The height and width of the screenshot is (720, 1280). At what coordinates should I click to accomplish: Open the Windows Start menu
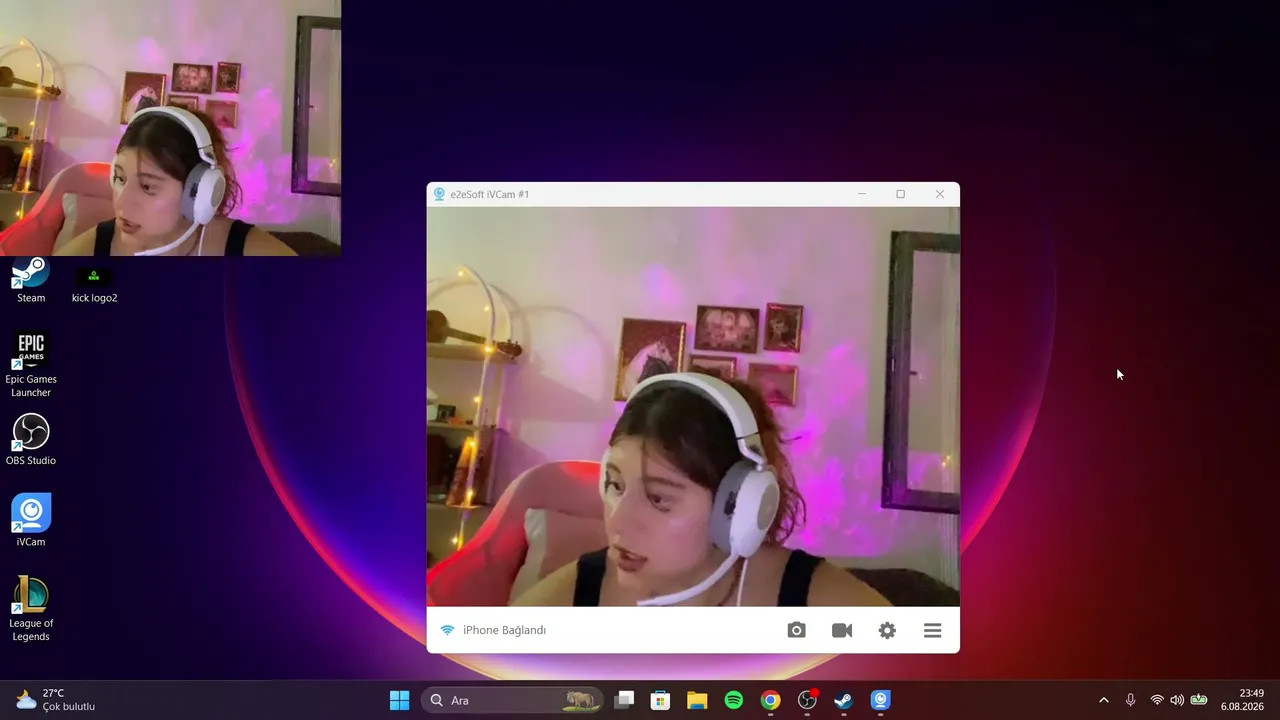point(399,700)
